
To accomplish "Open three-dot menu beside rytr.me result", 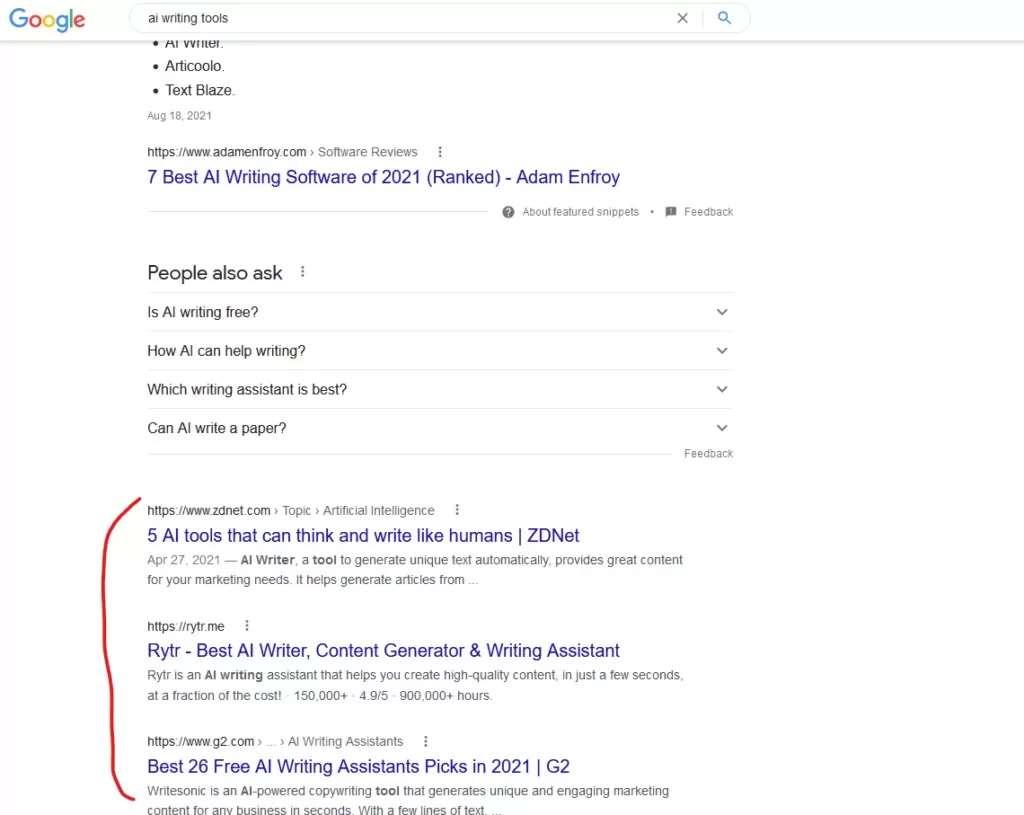I will 246,626.
